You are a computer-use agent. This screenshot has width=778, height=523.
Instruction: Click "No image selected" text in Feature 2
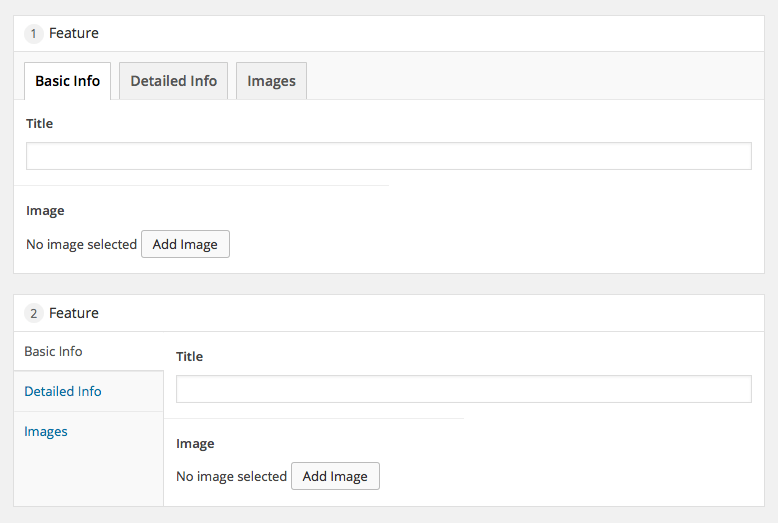[231, 477]
